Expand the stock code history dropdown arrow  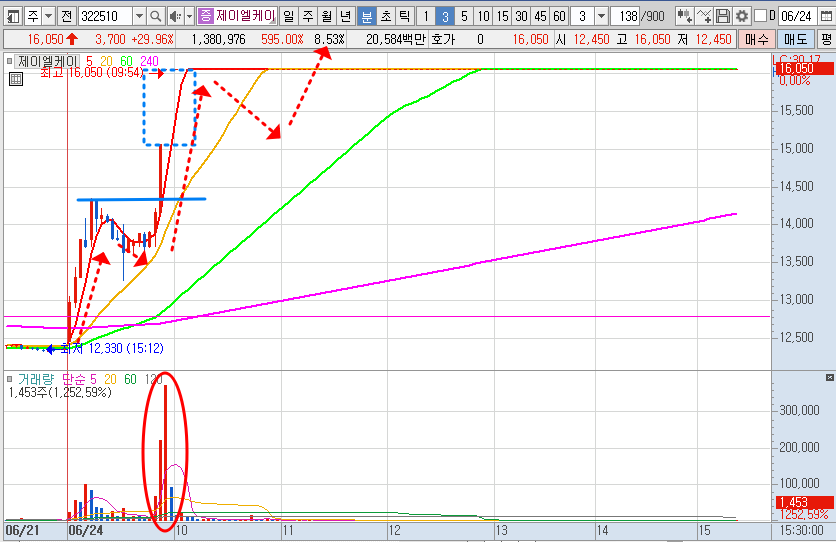[139, 16]
